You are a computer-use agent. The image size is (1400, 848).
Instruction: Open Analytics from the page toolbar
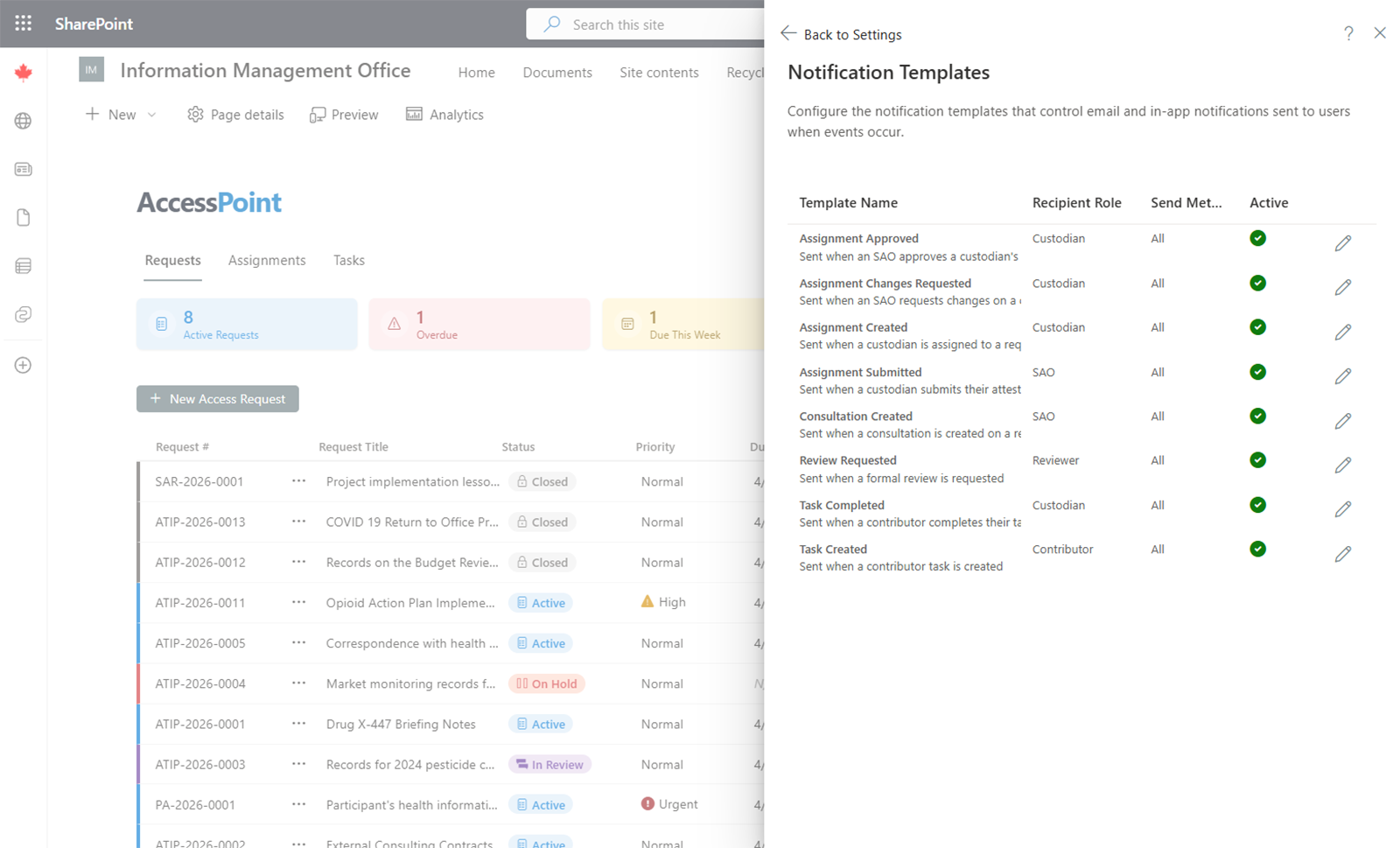(x=444, y=114)
